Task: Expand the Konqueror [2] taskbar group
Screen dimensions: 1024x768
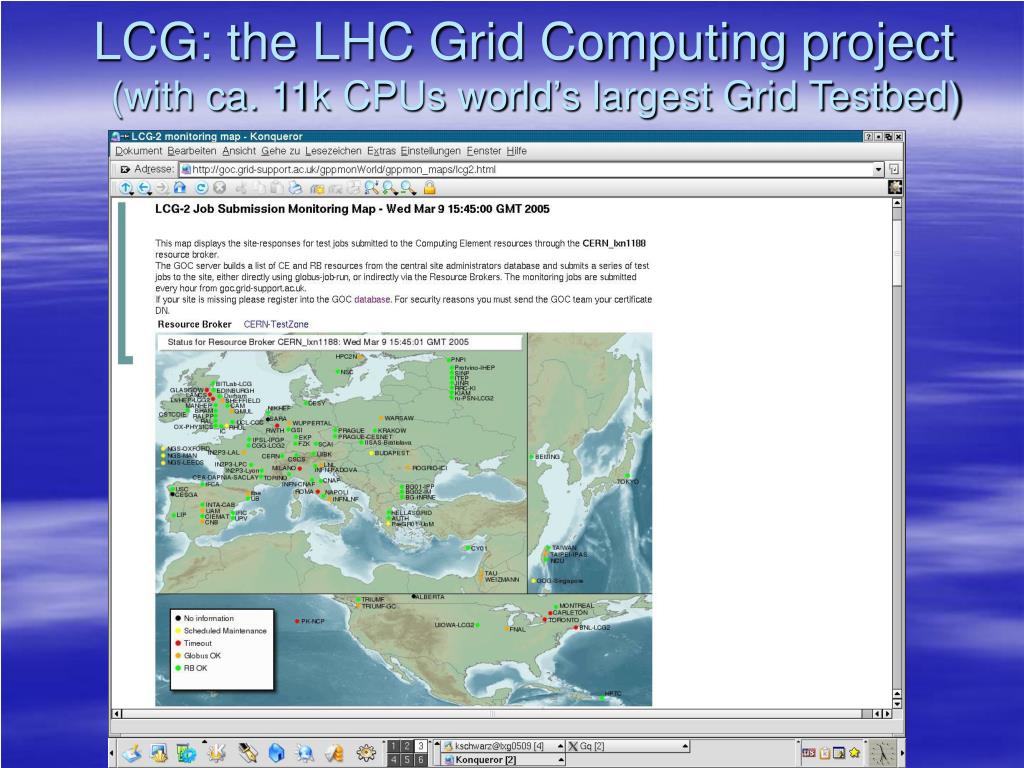Action: coord(560,760)
